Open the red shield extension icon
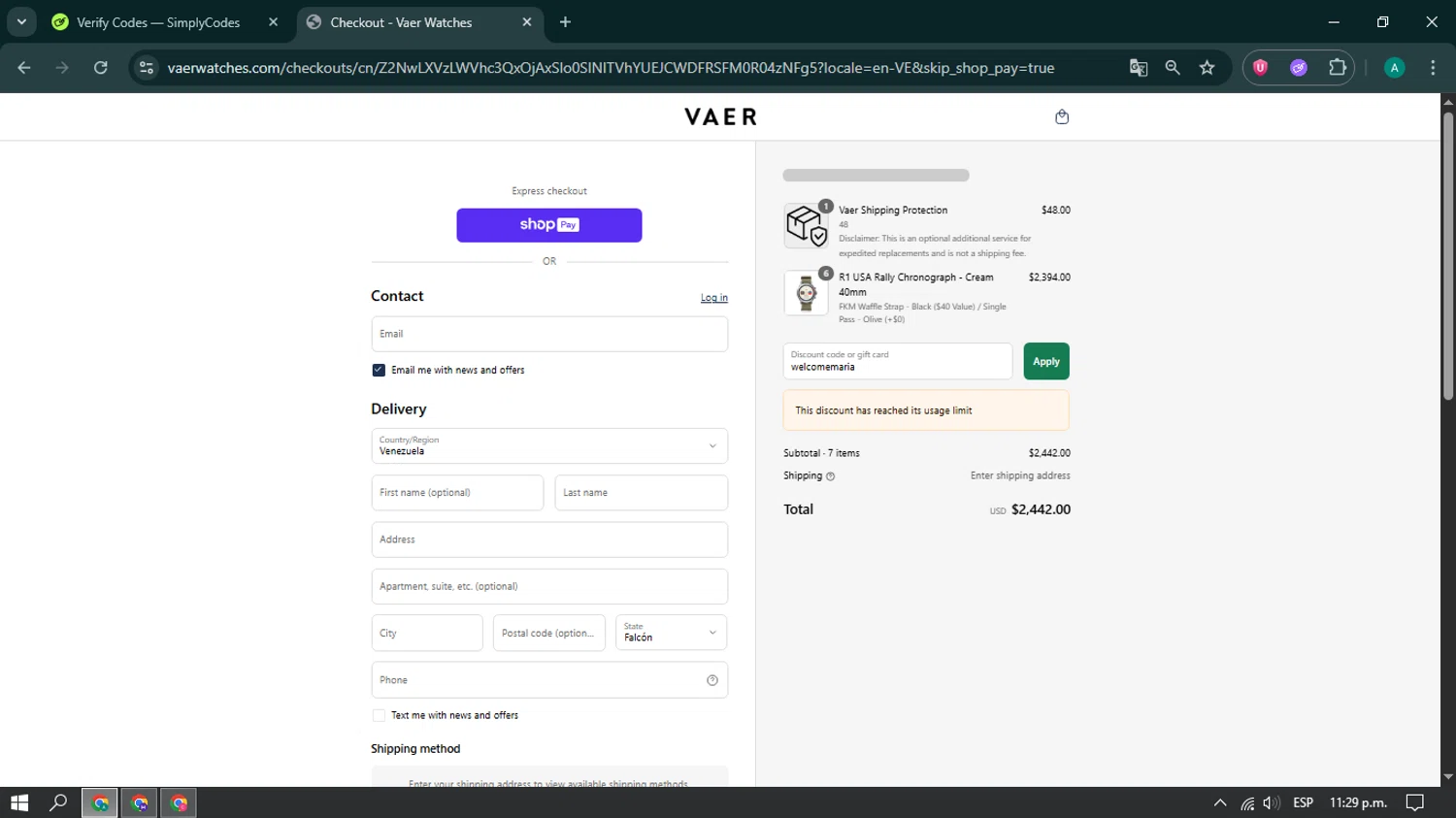The width and height of the screenshot is (1456, 818). pos(1260,68)
